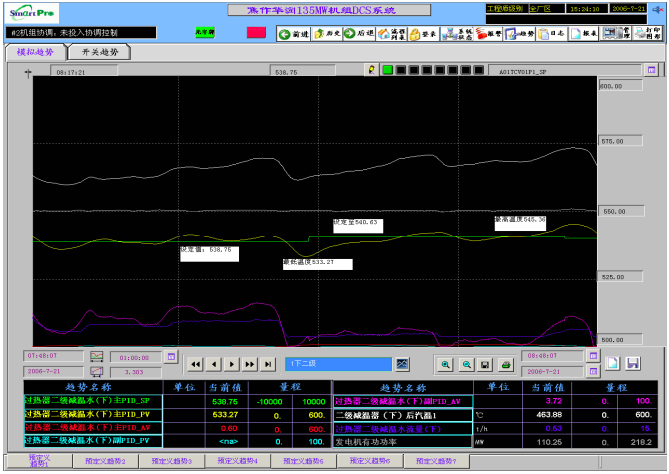Click the zoom out magnifier icon
The width and height of the screenshot is (669, 474).
point(466,364)
